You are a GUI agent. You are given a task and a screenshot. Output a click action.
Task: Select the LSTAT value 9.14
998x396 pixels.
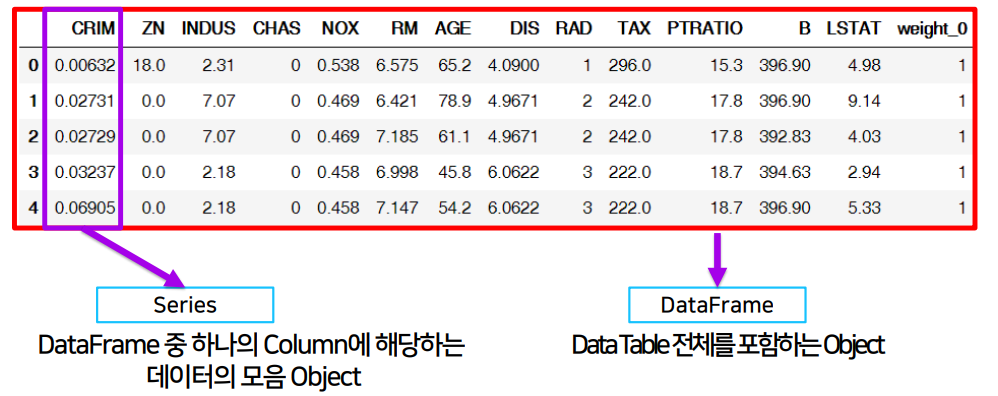pos(864,101)
